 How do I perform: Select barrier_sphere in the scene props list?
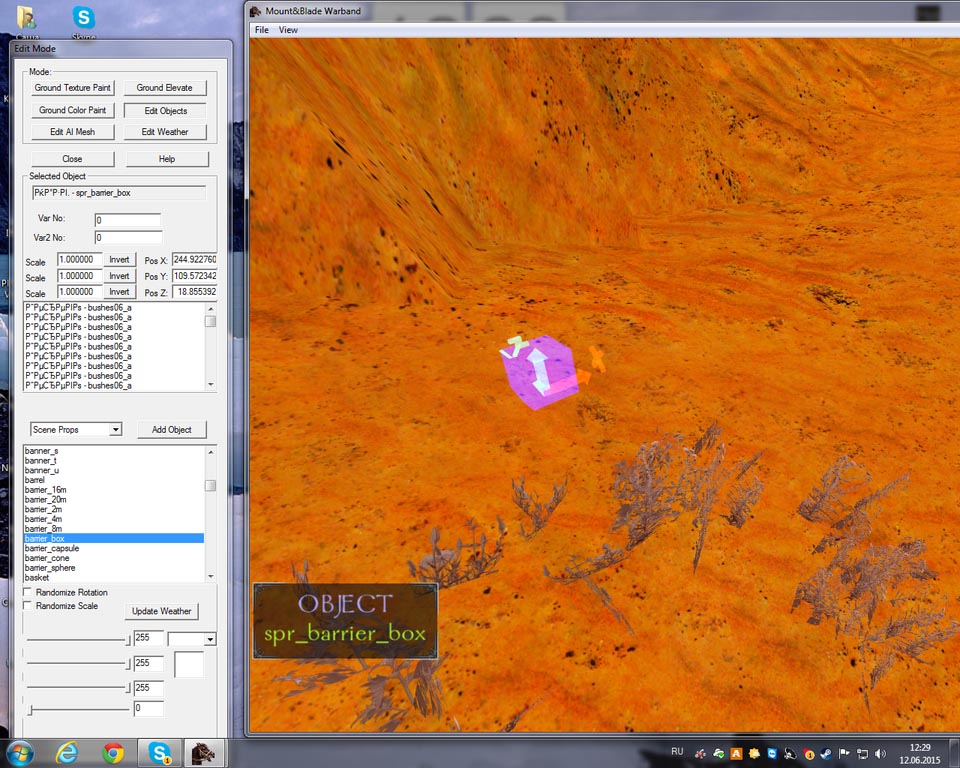(50, 568)
